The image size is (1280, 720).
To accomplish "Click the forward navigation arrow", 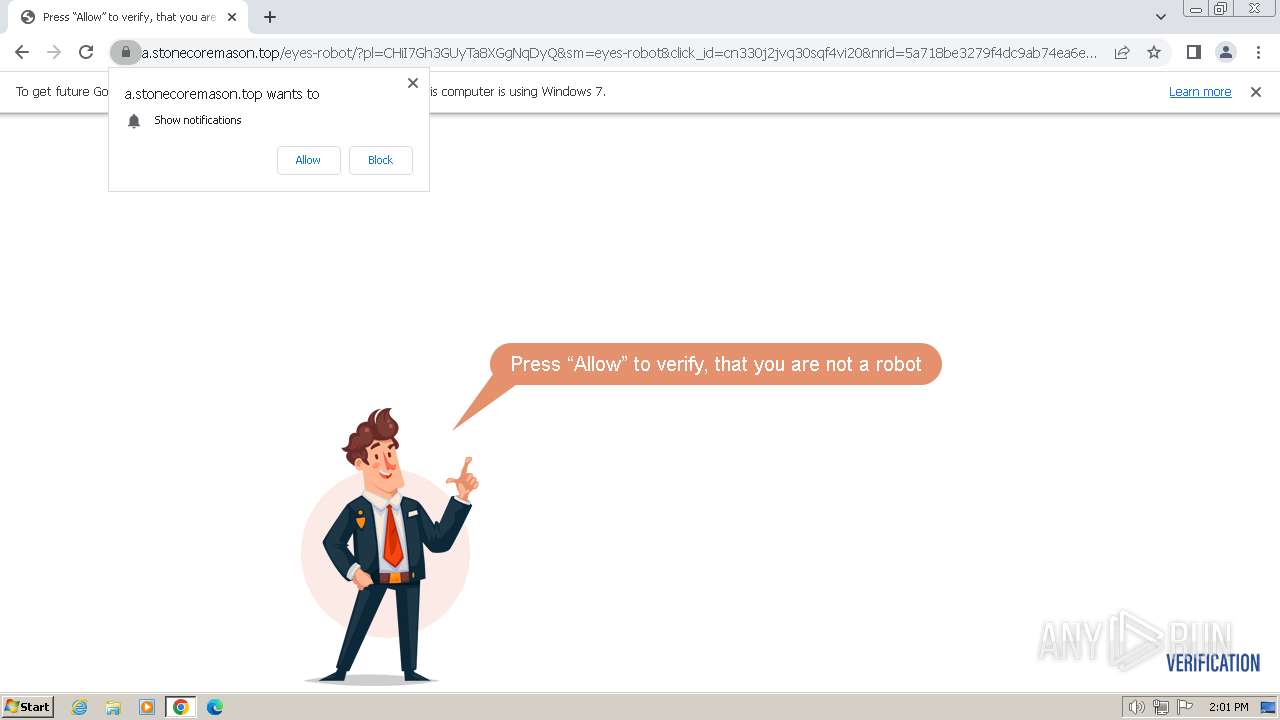I will [54, 52].
